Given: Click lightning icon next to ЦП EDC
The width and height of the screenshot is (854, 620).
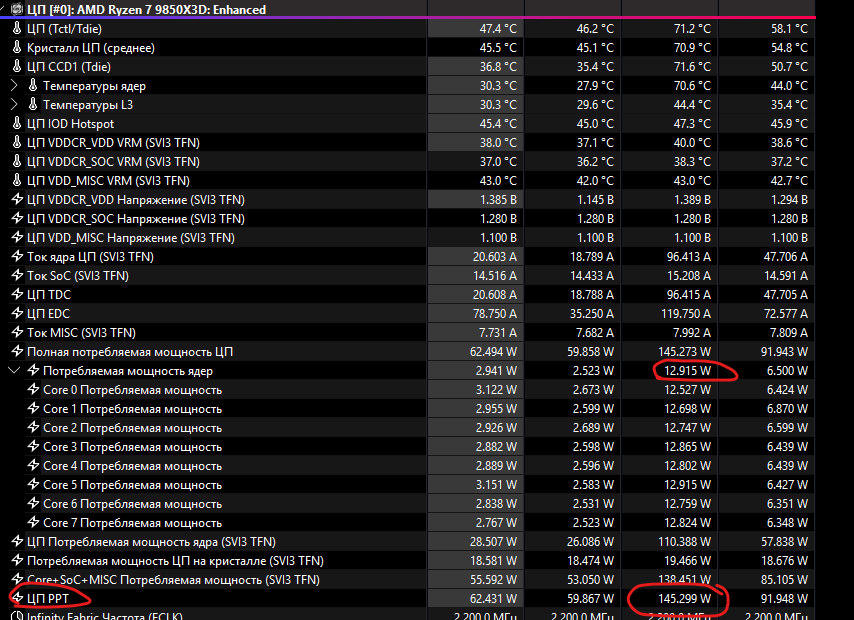Looking at the screenshot, I should click(17, 314).
